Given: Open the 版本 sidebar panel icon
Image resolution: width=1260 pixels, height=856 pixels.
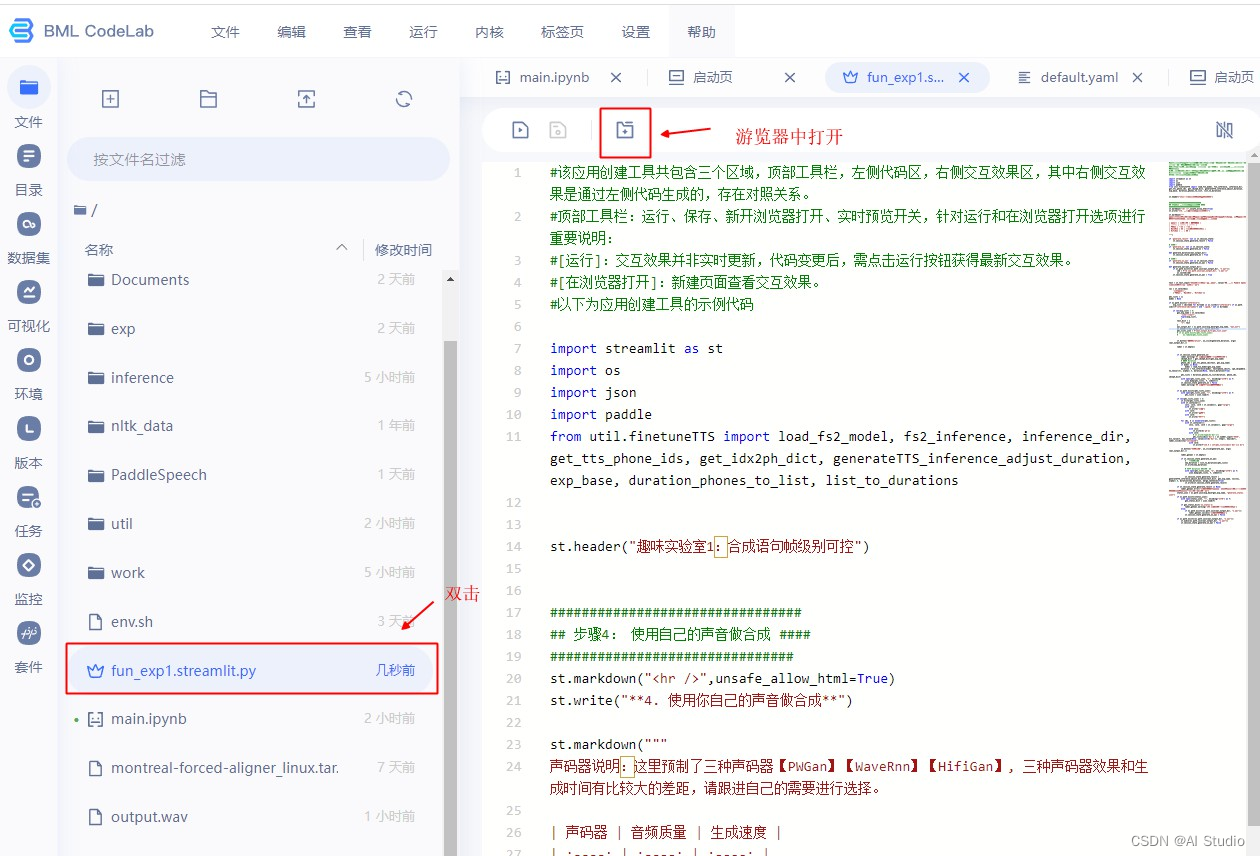Looking at the screenshot, I should click(29, 429).
